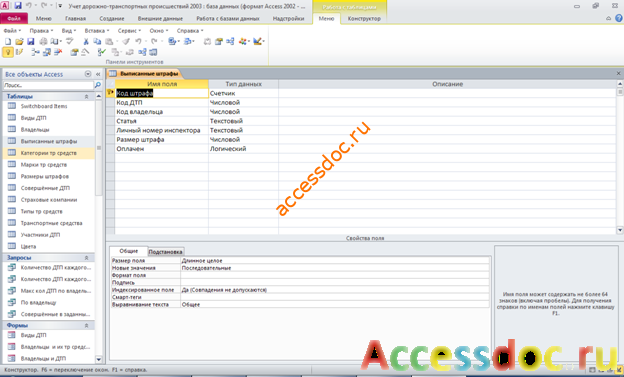Select the Format Painter brush icon

click(x=126, y=41)
